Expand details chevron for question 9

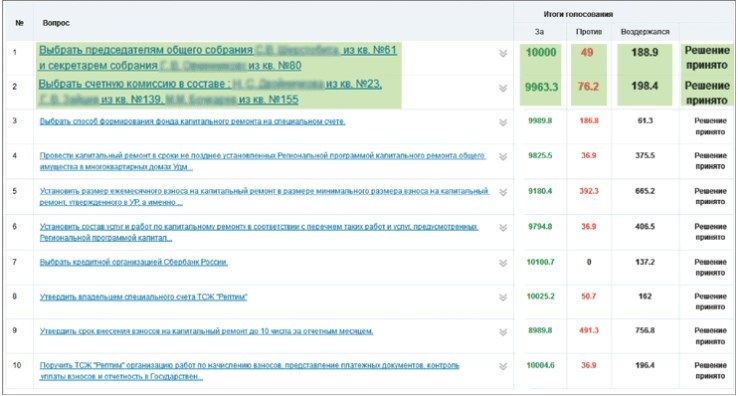pos(503,332)
